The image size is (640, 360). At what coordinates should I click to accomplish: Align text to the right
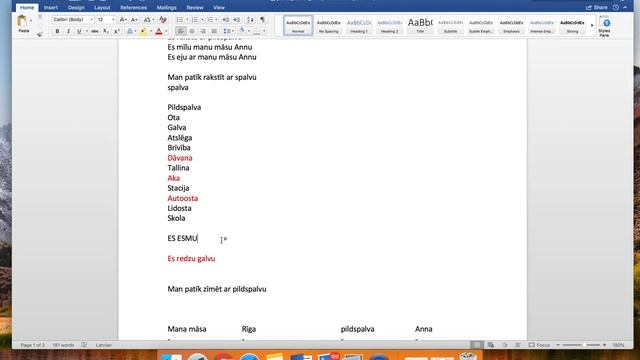(x=203, y=31)
